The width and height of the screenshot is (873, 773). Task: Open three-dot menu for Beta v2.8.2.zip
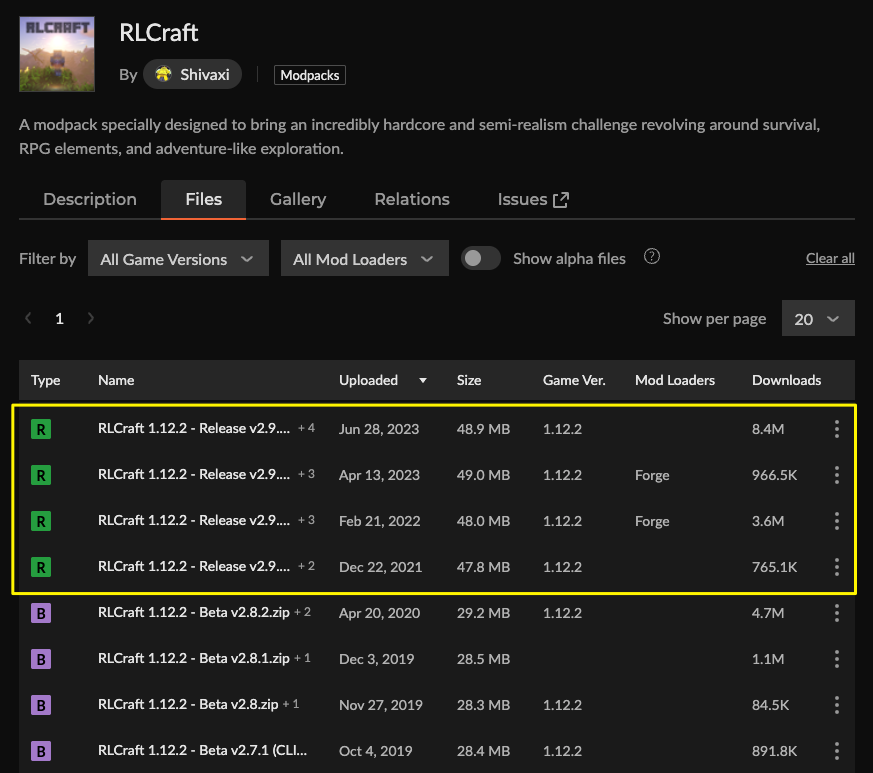[x=836, y=613]
